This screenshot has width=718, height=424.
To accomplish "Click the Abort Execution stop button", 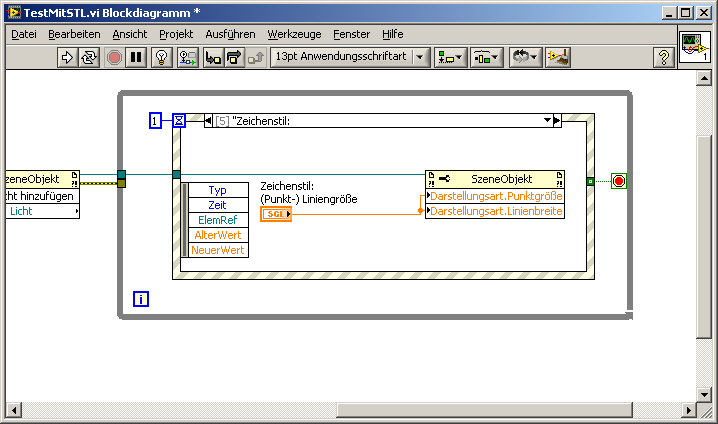I will pyautogui.click(x=114, y=58).
